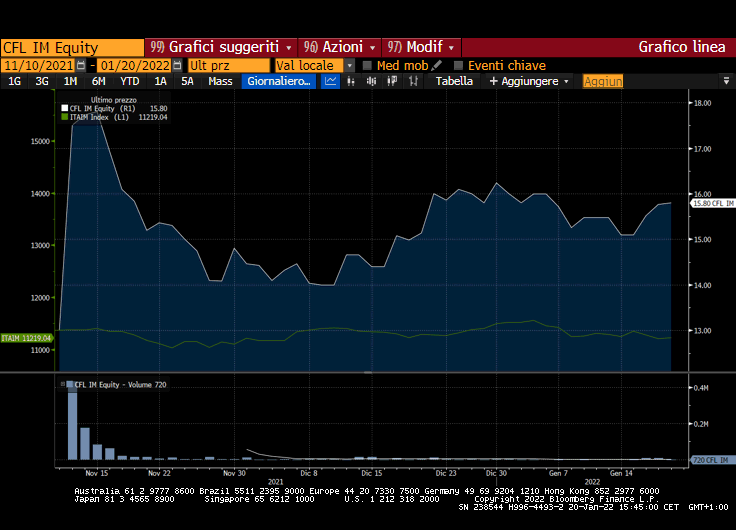Enable the Med mob checkbox

(367, 65)
